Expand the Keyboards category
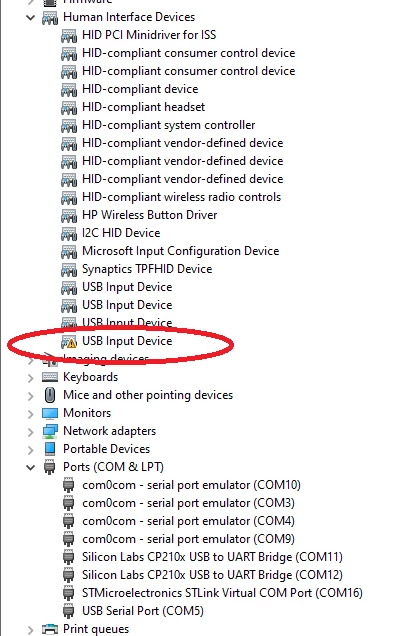Screen dimensions: 417x636 (30, 378)
